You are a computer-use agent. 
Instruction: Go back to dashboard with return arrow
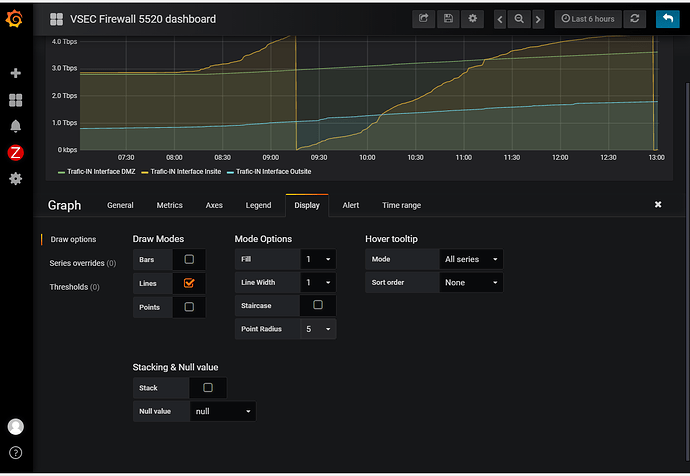pos(668,19)
